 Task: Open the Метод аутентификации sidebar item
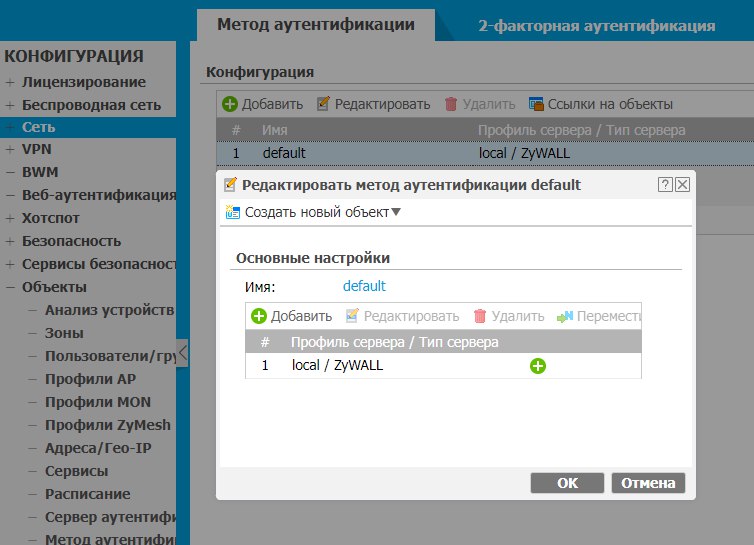pyautogui.click(x=111, y=539)
